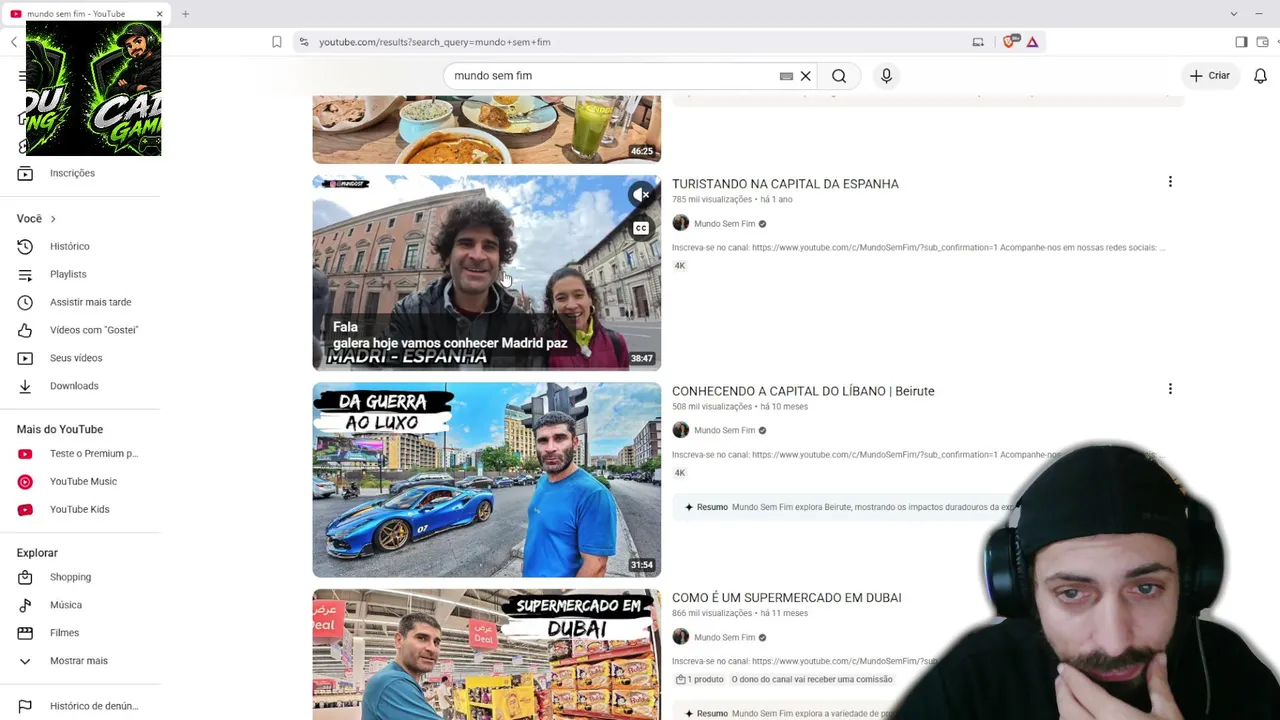Open a new browser tab

coord(185,14)
